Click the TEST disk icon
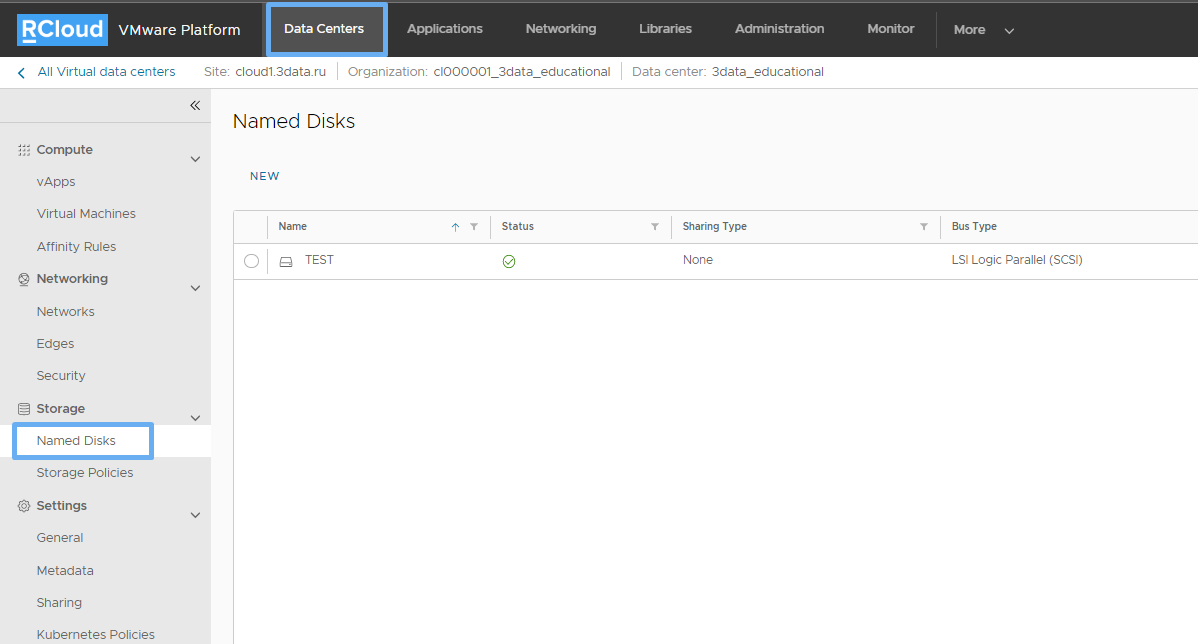 click(x=286, y=261)
